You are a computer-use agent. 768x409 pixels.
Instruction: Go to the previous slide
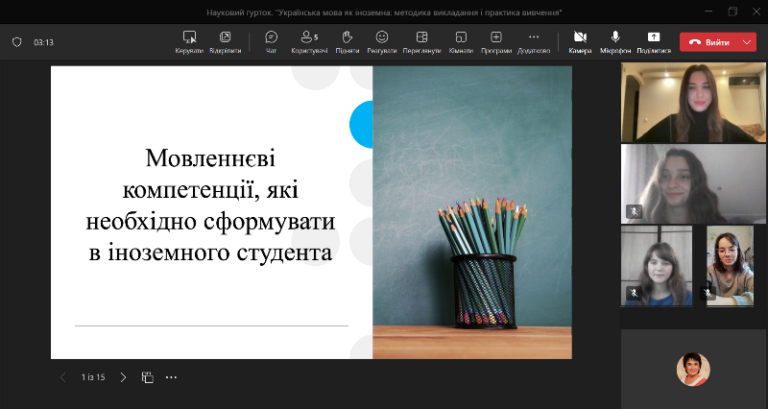click(x=63, y=377)
